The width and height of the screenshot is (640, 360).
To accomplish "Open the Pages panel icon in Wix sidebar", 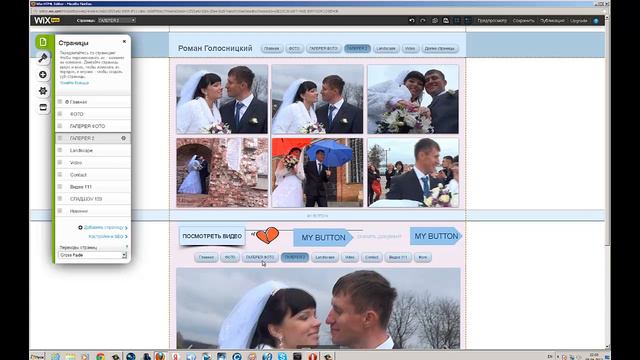I will pyautogui.click(x=43, y=42).
